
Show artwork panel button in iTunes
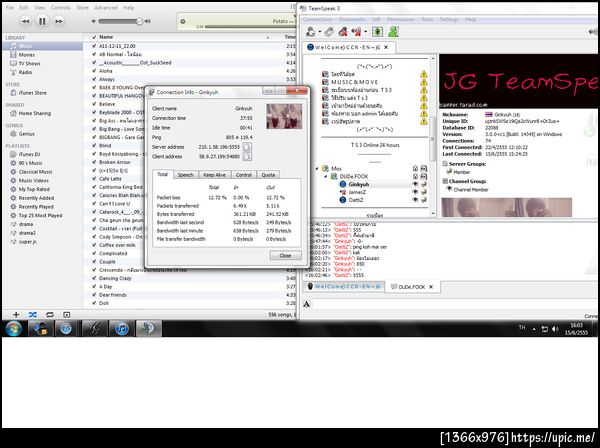click(x=67, y=314)
